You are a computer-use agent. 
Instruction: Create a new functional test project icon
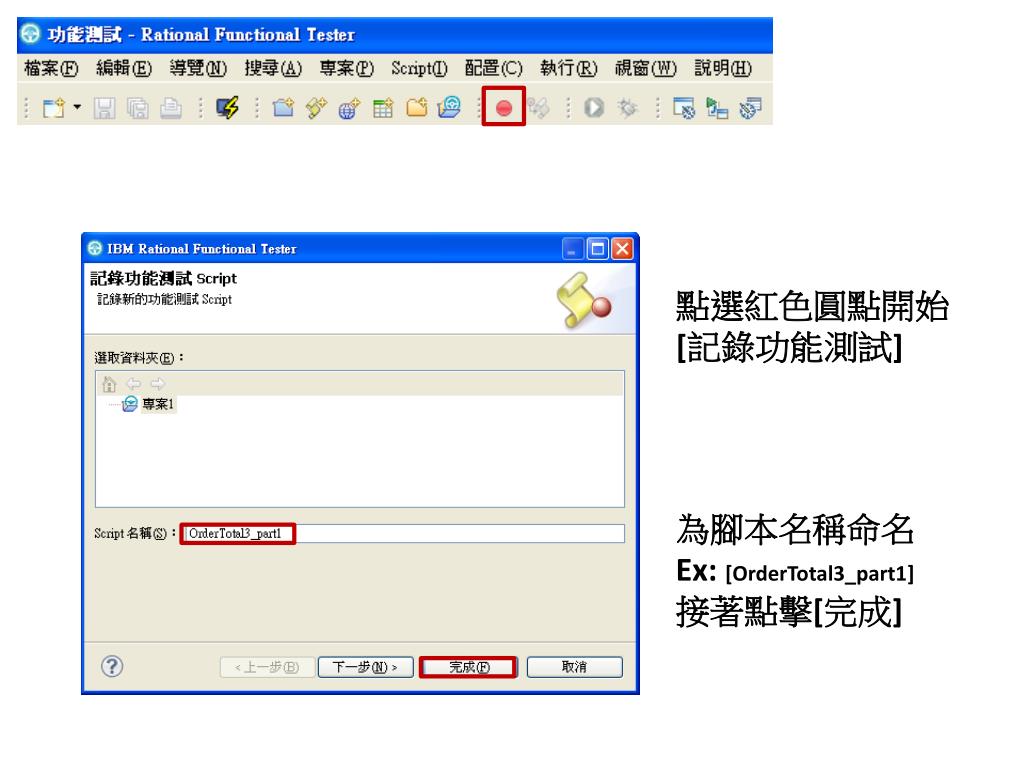point(283,107)
